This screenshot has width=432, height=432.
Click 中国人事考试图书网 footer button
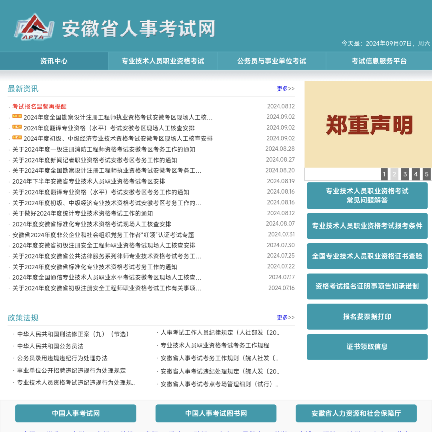pyautogui.click(x=216, y=413)
